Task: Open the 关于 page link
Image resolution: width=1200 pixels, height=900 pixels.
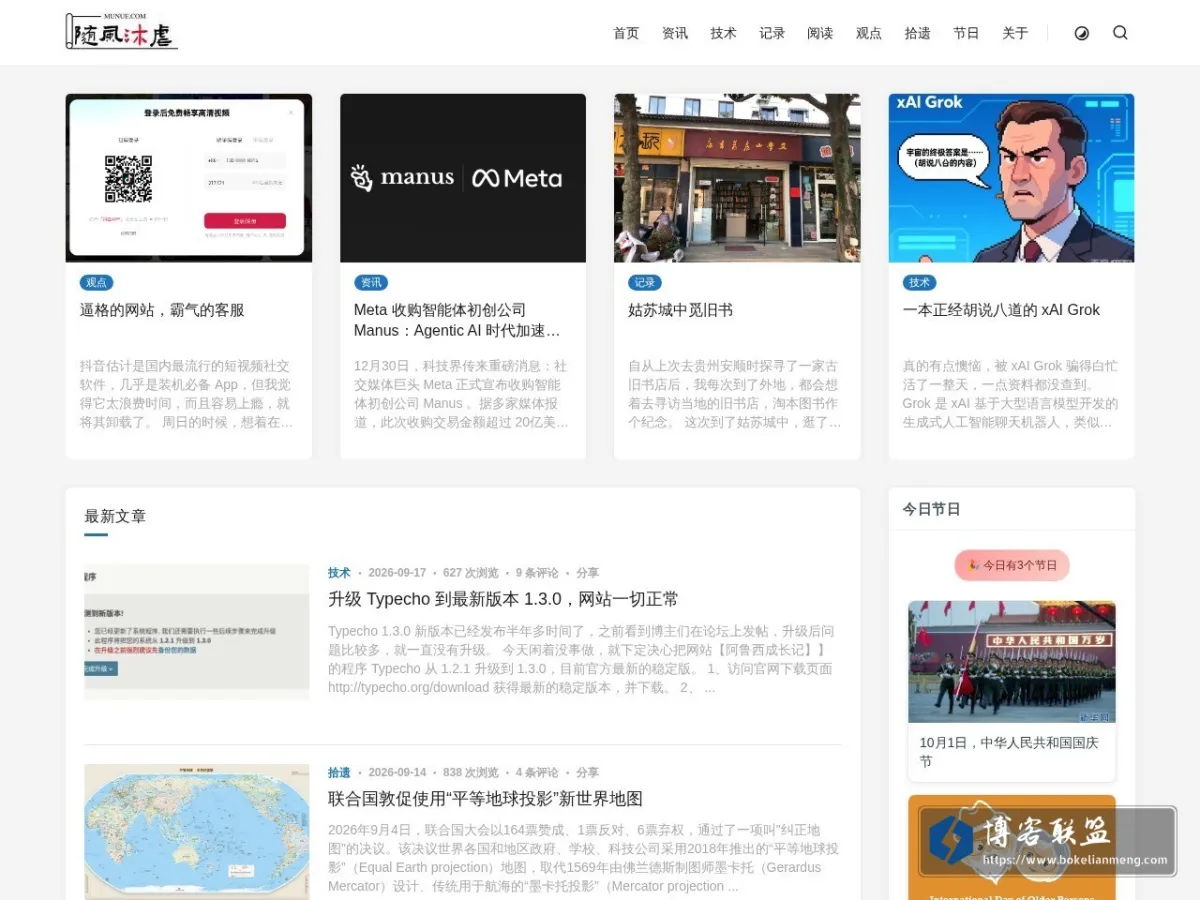Action: coord(1015,33)
